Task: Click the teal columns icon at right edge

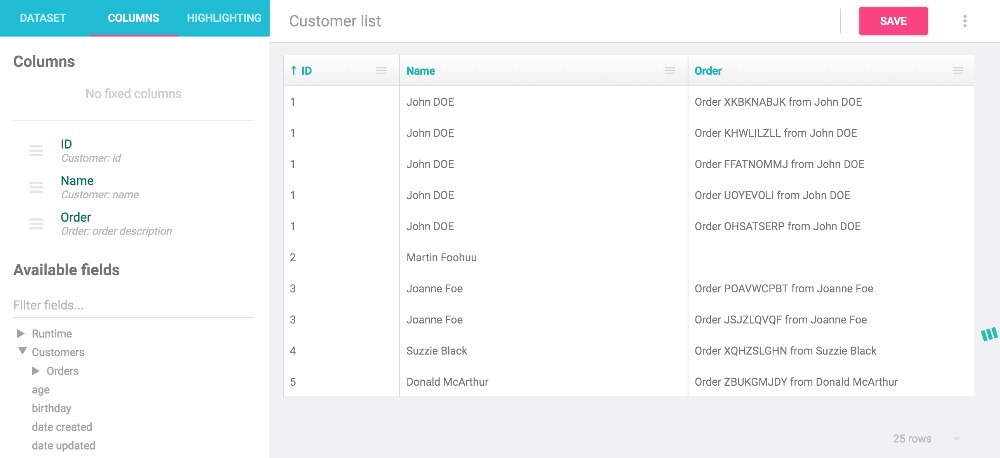Action: click(989, 334)
